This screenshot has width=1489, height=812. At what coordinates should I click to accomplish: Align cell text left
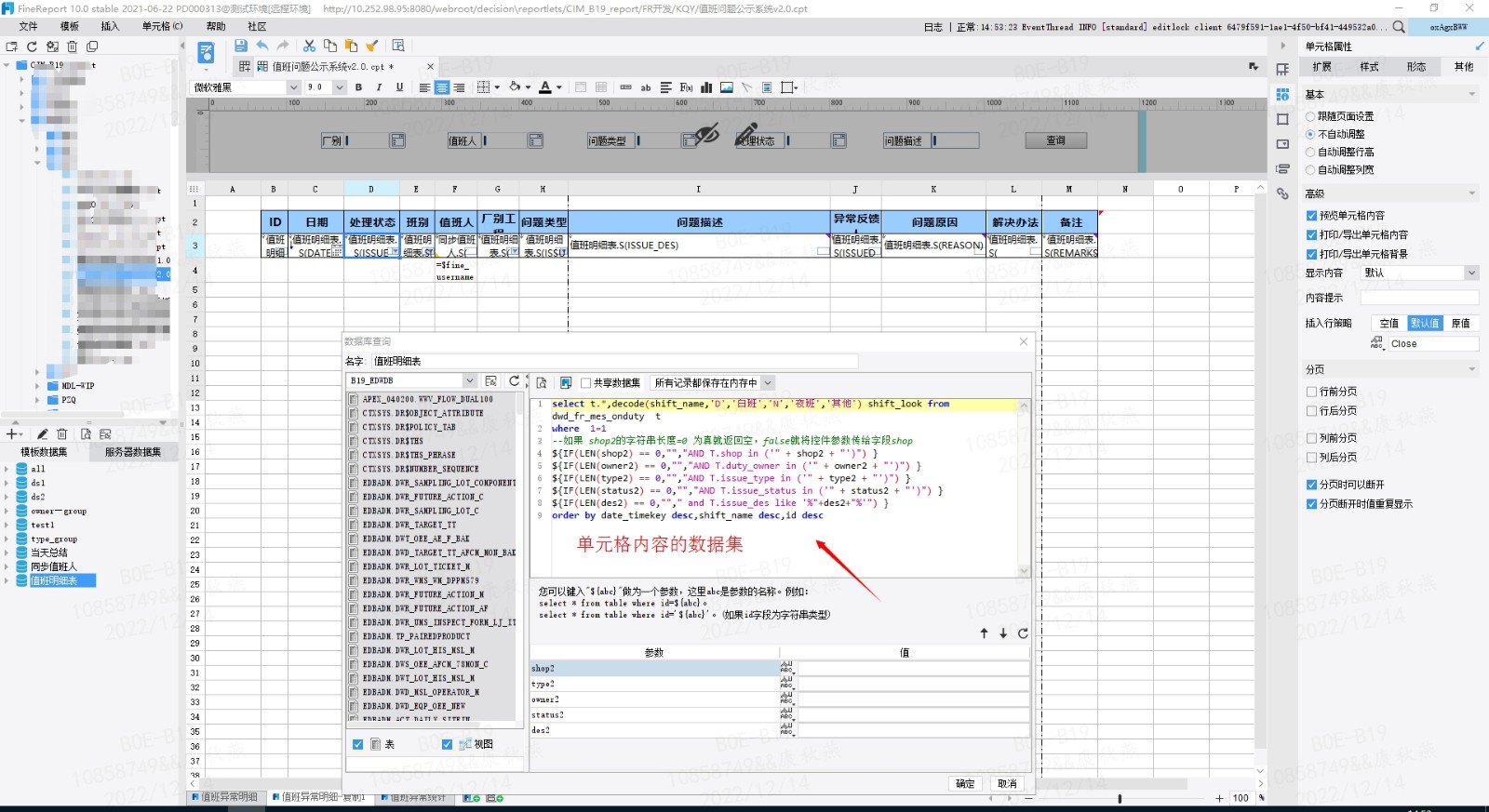424,87
